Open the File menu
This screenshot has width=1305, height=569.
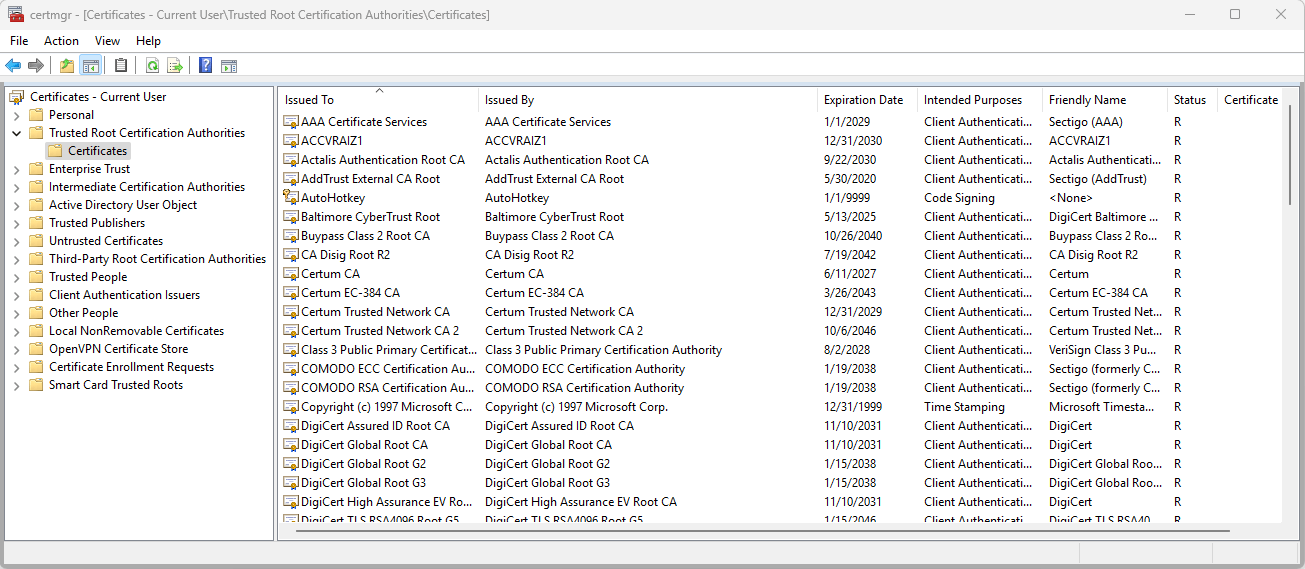(19, 41)
